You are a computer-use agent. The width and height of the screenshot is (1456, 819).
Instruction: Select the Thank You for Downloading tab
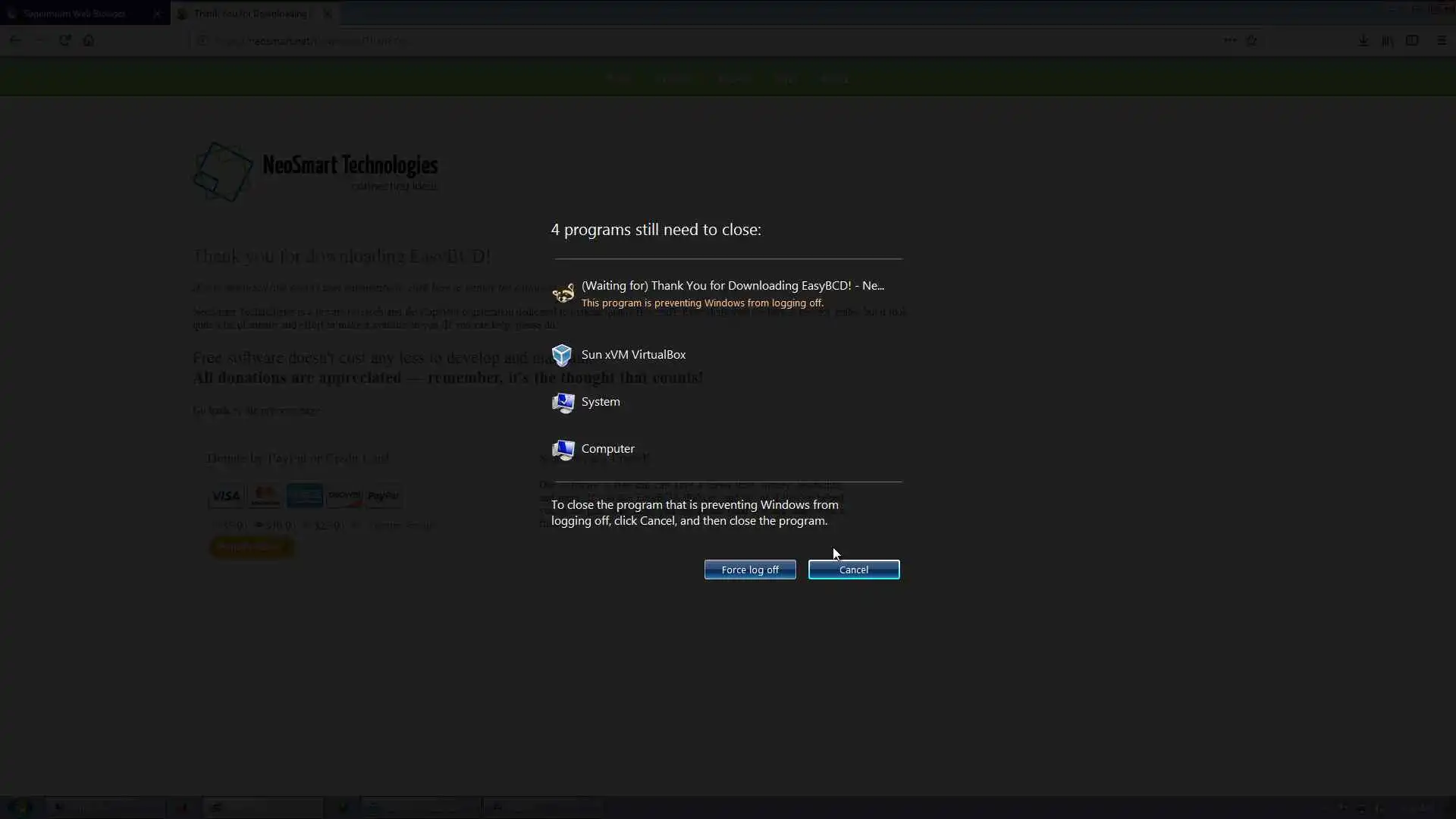250,14
